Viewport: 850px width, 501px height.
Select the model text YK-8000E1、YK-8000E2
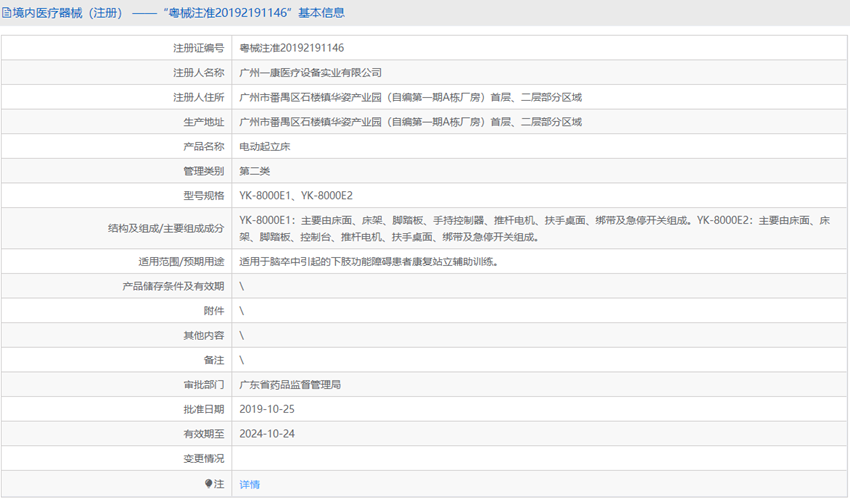point(296,195)
